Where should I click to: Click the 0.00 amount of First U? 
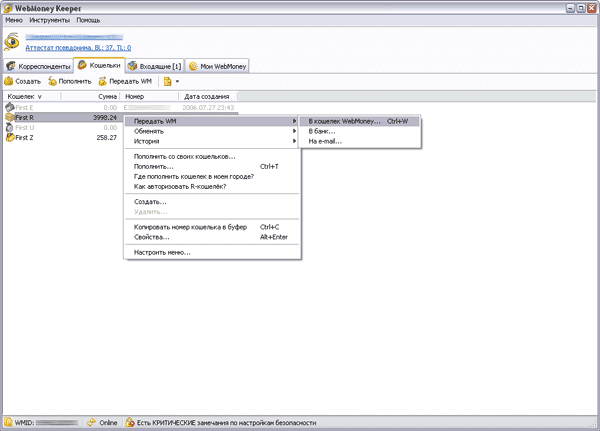(110, 127)
